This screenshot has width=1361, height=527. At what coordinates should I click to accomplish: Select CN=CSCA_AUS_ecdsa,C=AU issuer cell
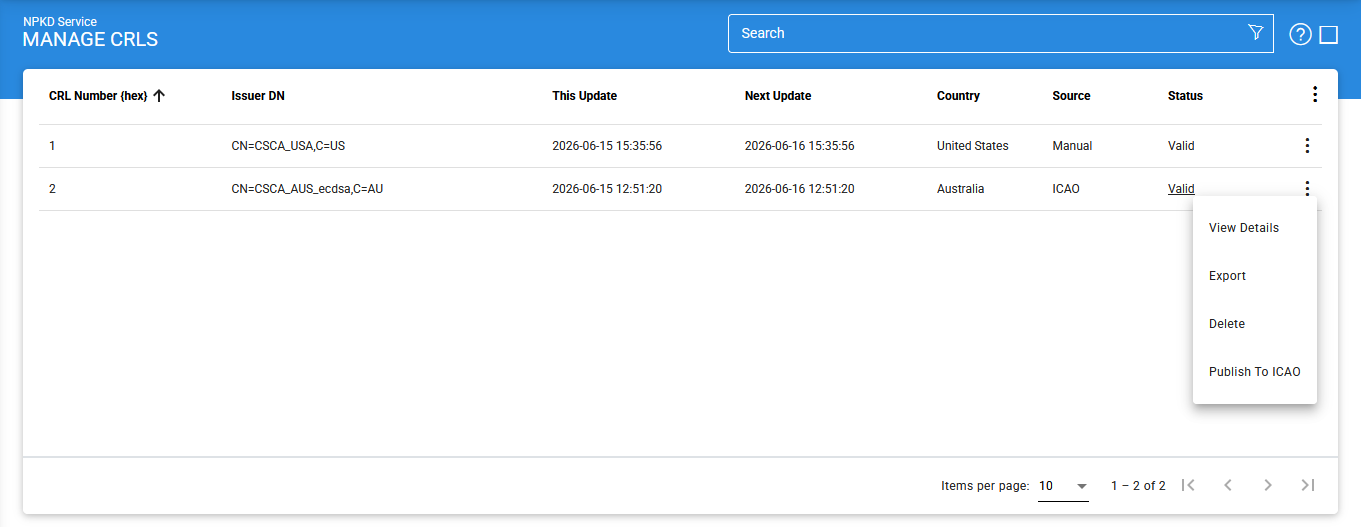[307, 188]
